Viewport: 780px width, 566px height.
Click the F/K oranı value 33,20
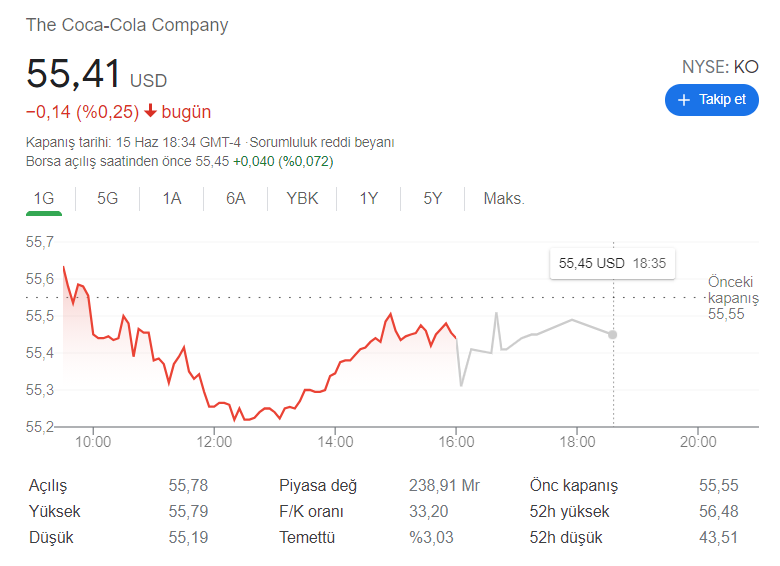pos(429,511)
